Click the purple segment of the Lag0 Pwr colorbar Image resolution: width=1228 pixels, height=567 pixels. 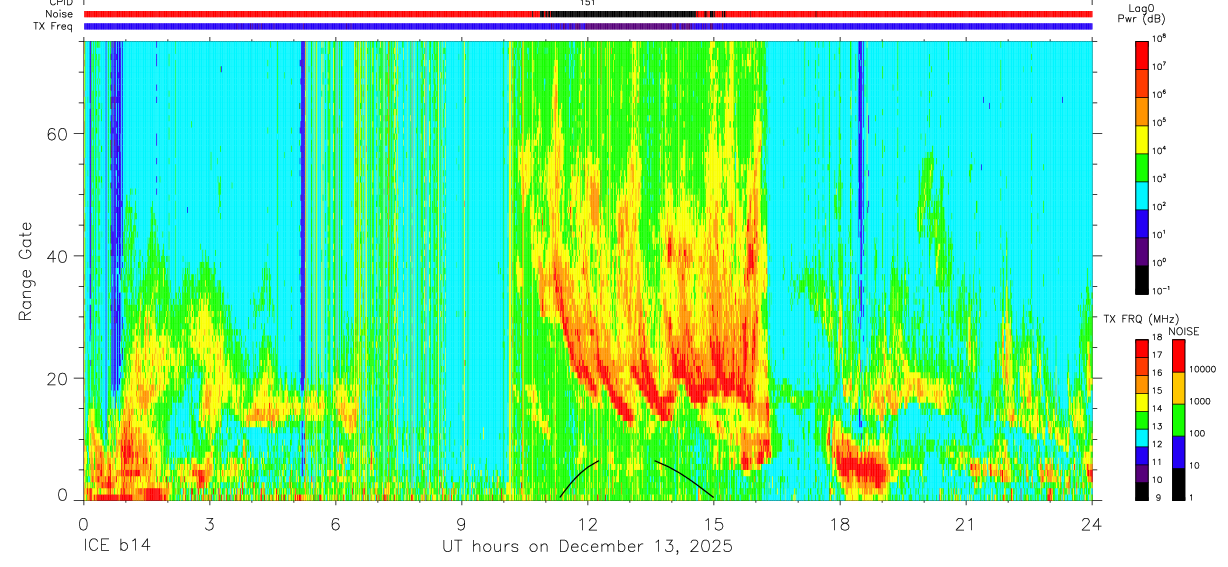[x=1143, y=249]
